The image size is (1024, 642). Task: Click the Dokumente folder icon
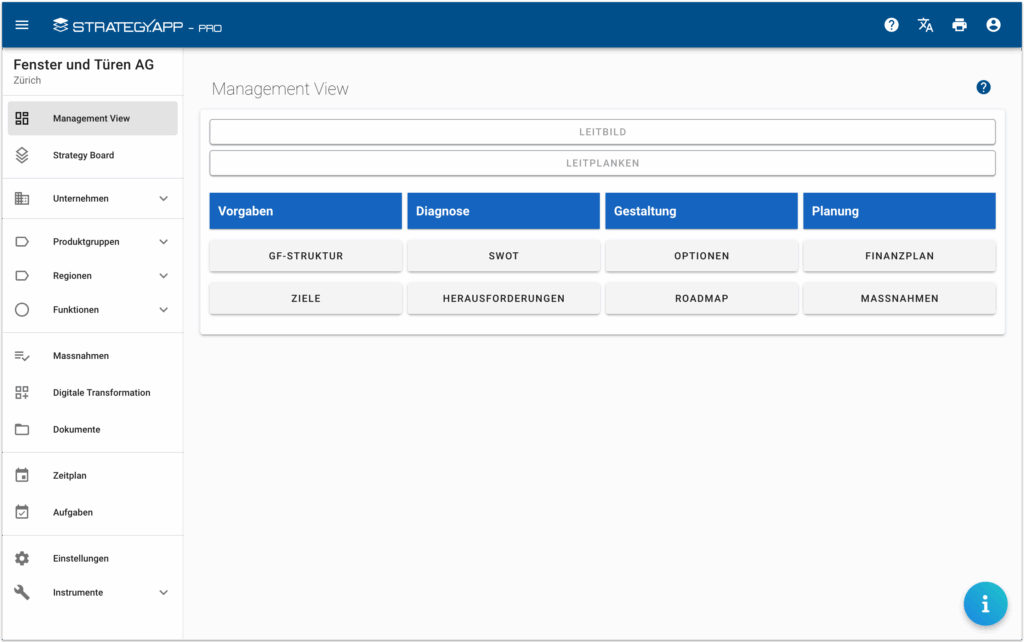click(22, 429)
